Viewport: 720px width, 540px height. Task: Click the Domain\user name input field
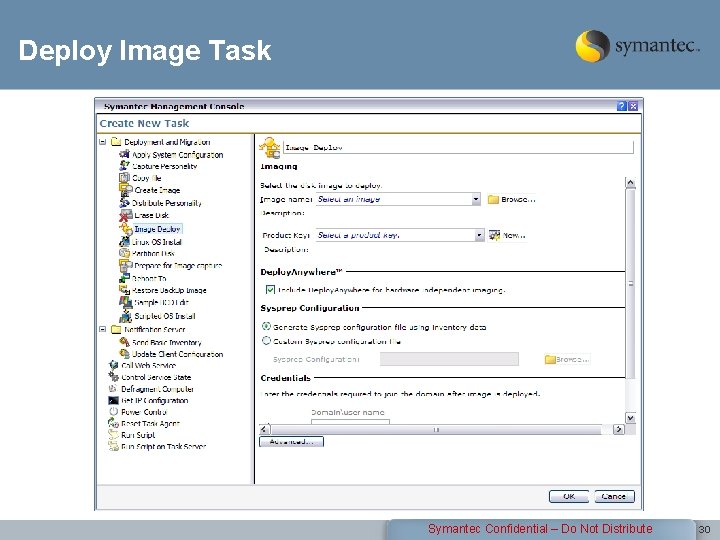pos(350,422)
